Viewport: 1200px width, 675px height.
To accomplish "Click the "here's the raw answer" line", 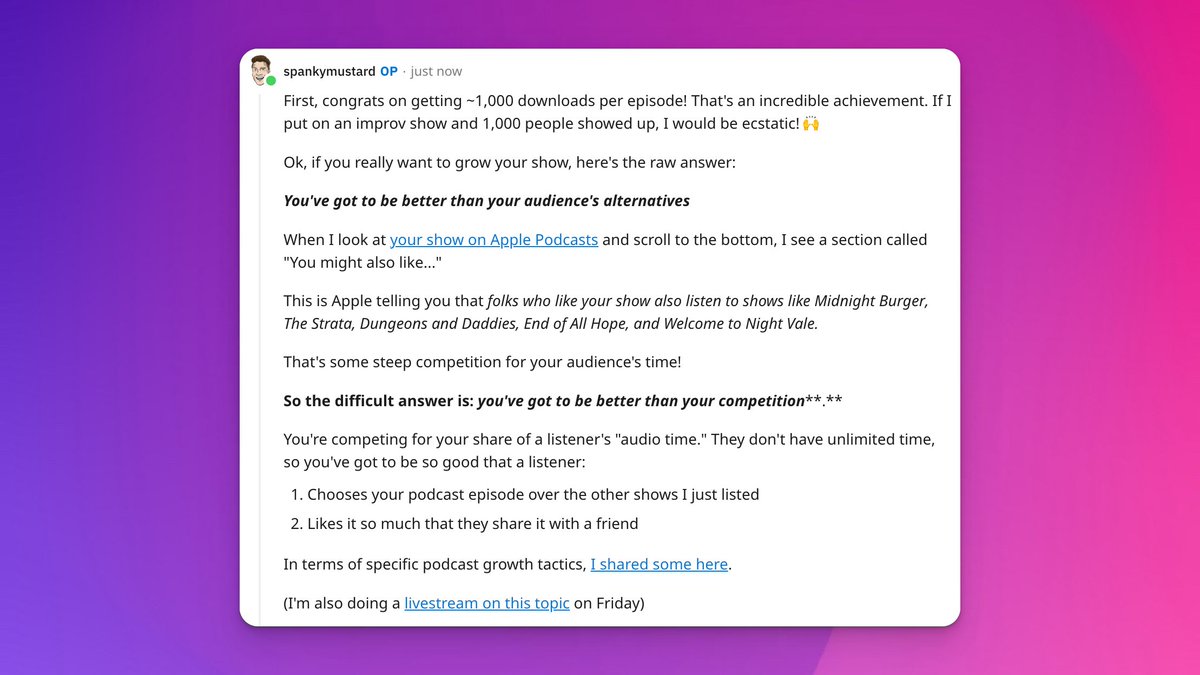I will 509,162.
